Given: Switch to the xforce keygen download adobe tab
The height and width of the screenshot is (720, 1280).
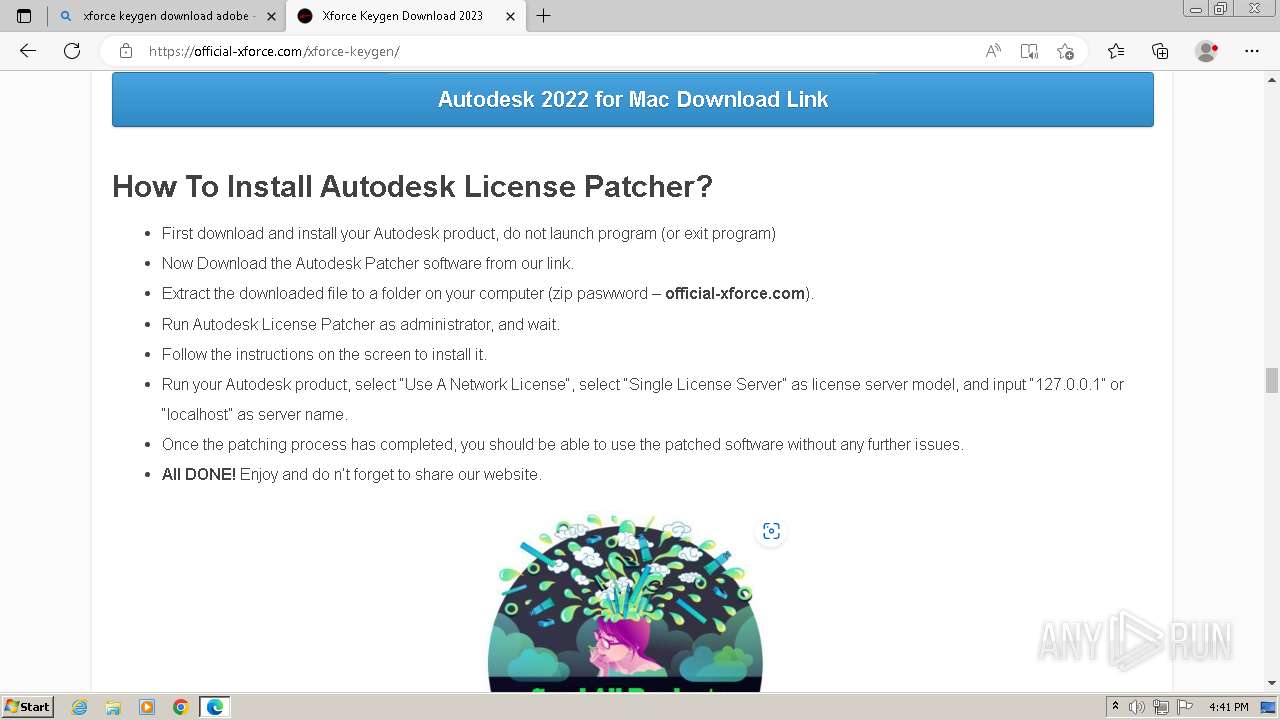Looking at the screenshot, I should pos(167,16).
